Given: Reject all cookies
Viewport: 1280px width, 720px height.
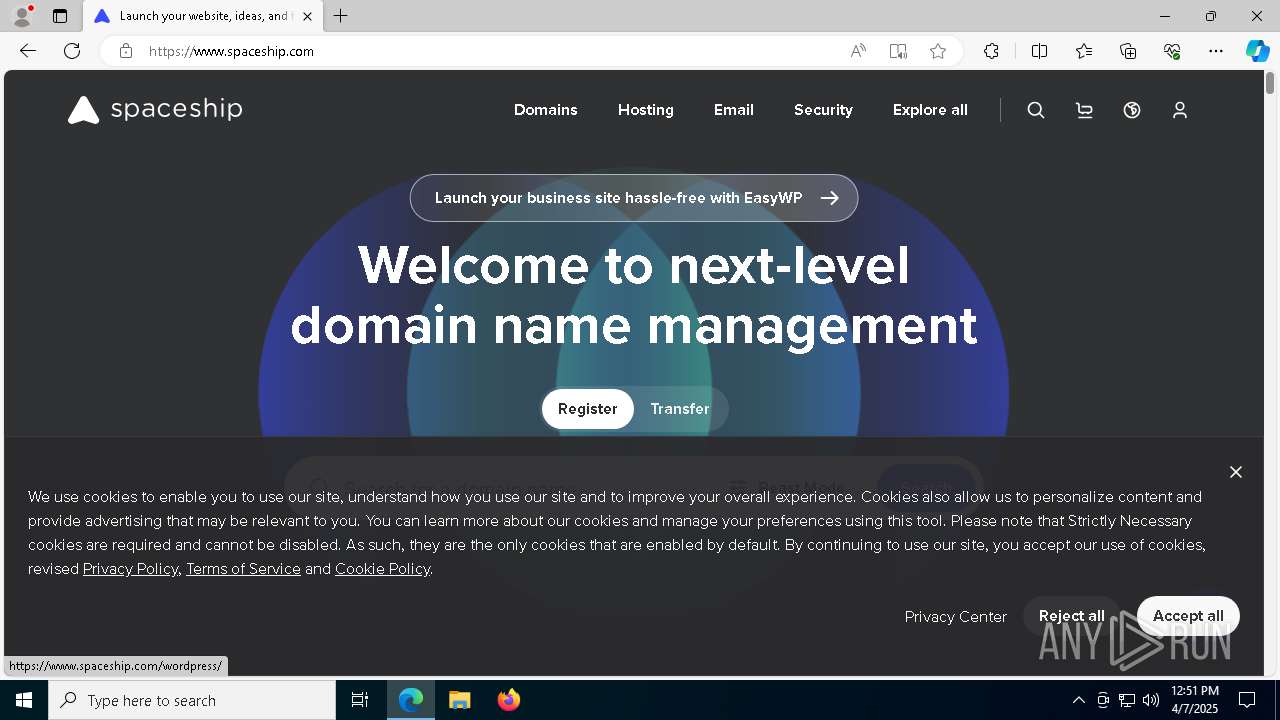Looking at the screenshot, I should point(1072,616).
